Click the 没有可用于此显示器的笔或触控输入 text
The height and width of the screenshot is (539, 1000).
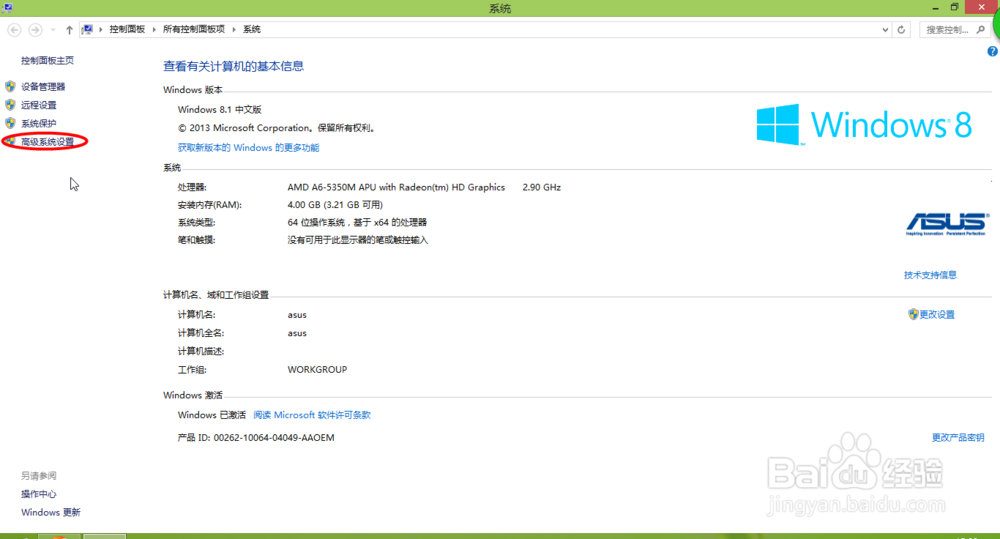[x=357, y=240]
